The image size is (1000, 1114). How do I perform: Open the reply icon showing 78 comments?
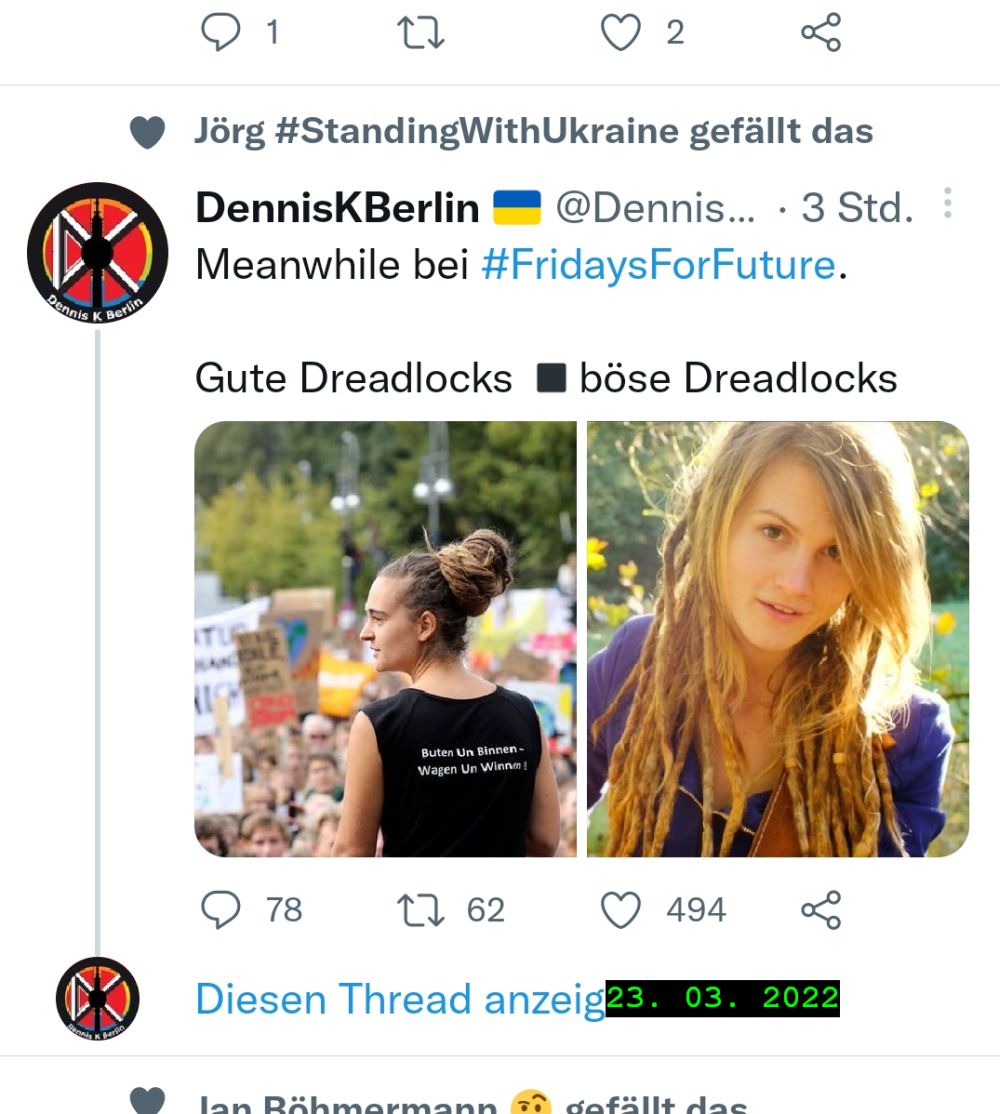tap(221, 910)
